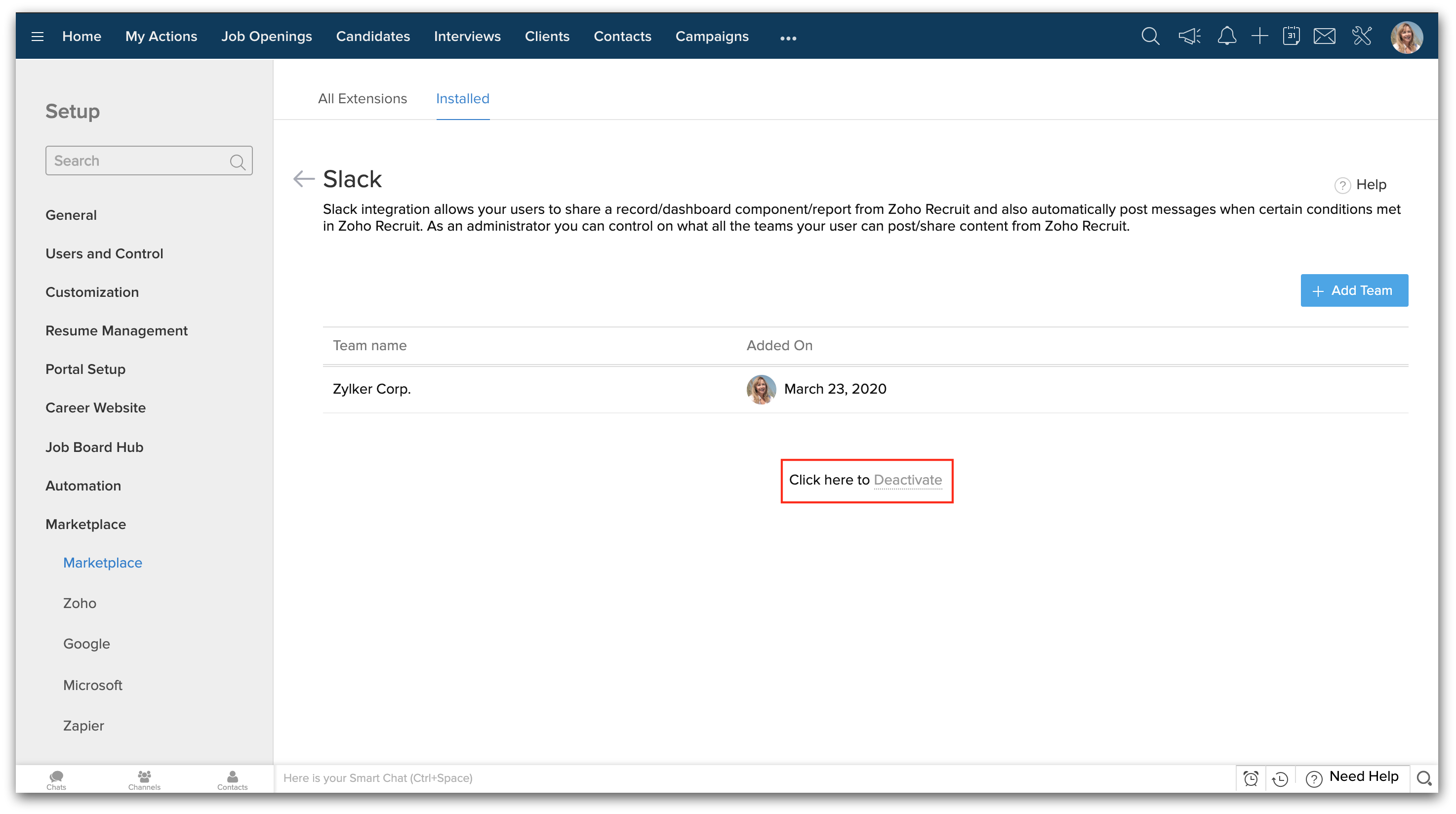This screenshot has width=1456, height=814.
Task: Open Channels in bottom bar
Action: (x=144, y=779)
